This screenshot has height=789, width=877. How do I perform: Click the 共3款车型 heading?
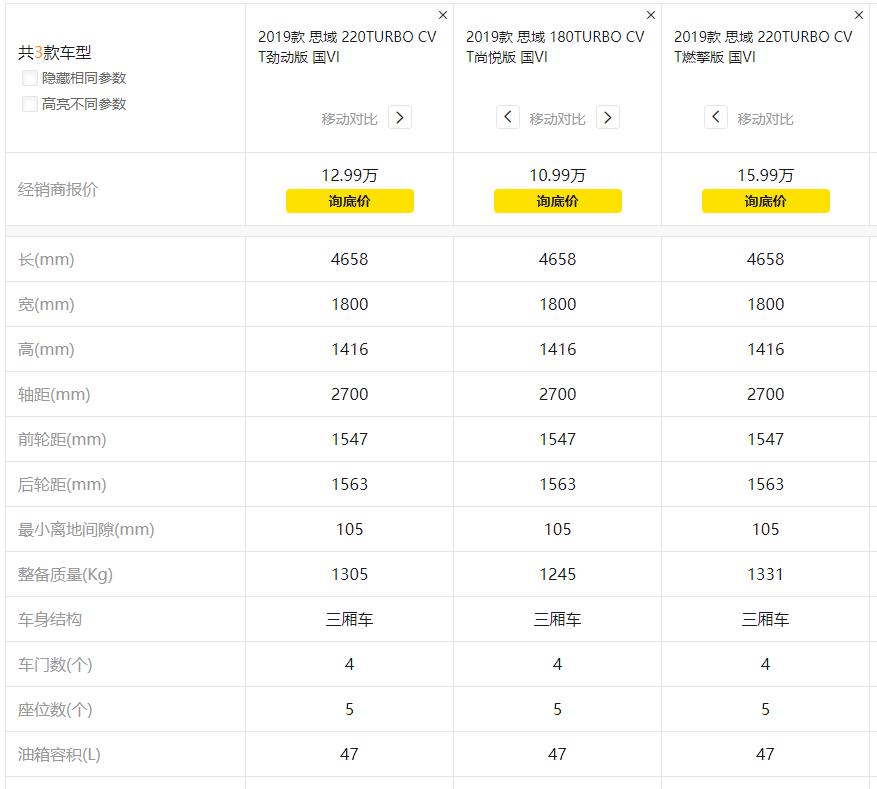tap(54, 53)
